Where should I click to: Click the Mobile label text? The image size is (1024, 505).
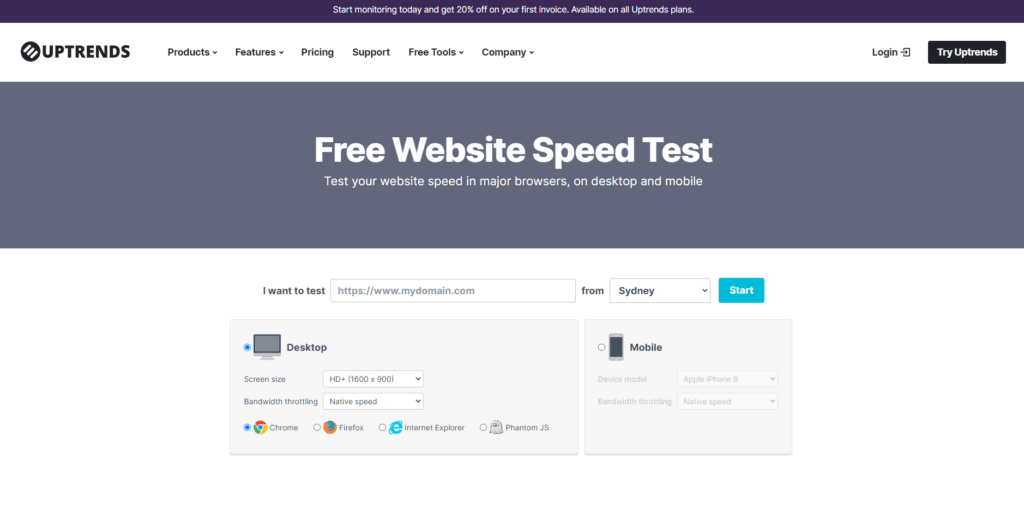[x=646, y=348]
